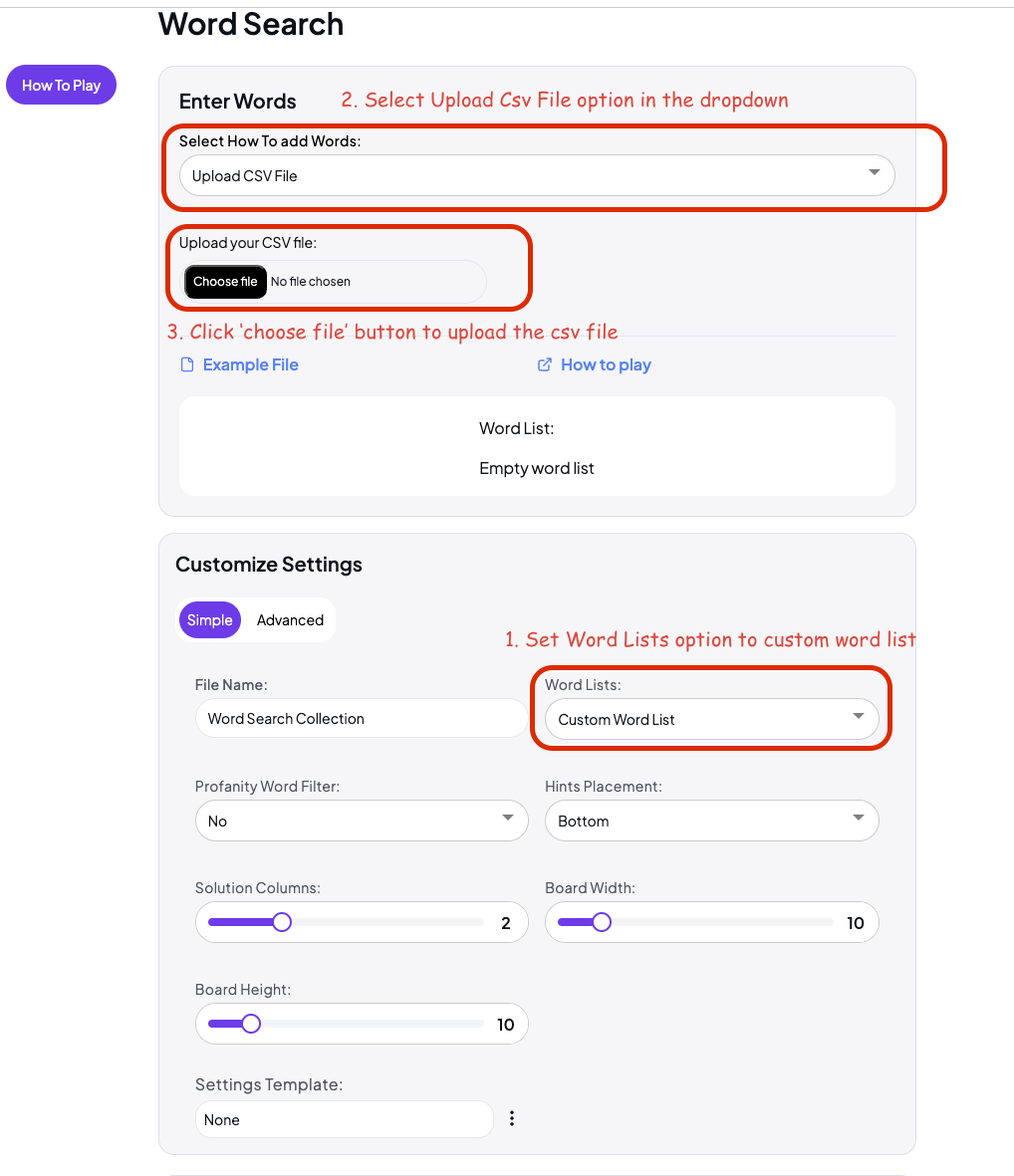
Task: Open the three-dot menu beside Settings Template
Action: coord(512,1118)
